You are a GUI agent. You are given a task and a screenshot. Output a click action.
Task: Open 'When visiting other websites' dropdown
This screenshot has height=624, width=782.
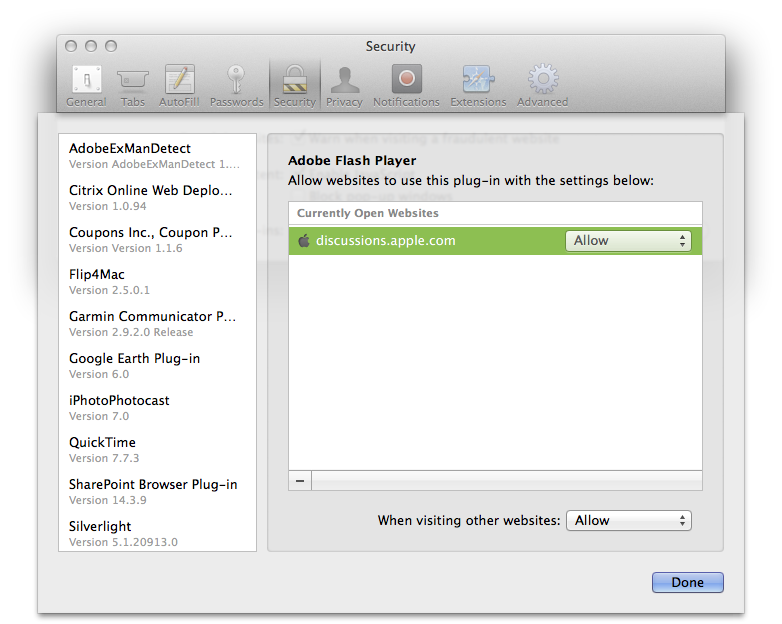629,521
